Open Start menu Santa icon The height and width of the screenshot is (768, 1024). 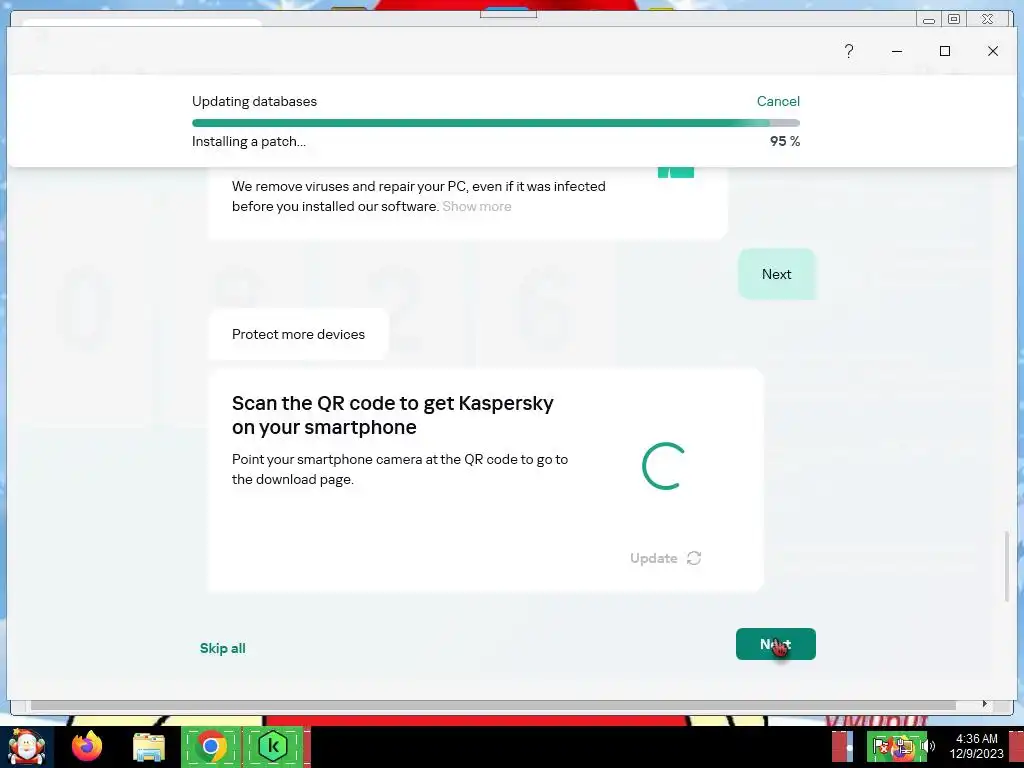(27, 746)
